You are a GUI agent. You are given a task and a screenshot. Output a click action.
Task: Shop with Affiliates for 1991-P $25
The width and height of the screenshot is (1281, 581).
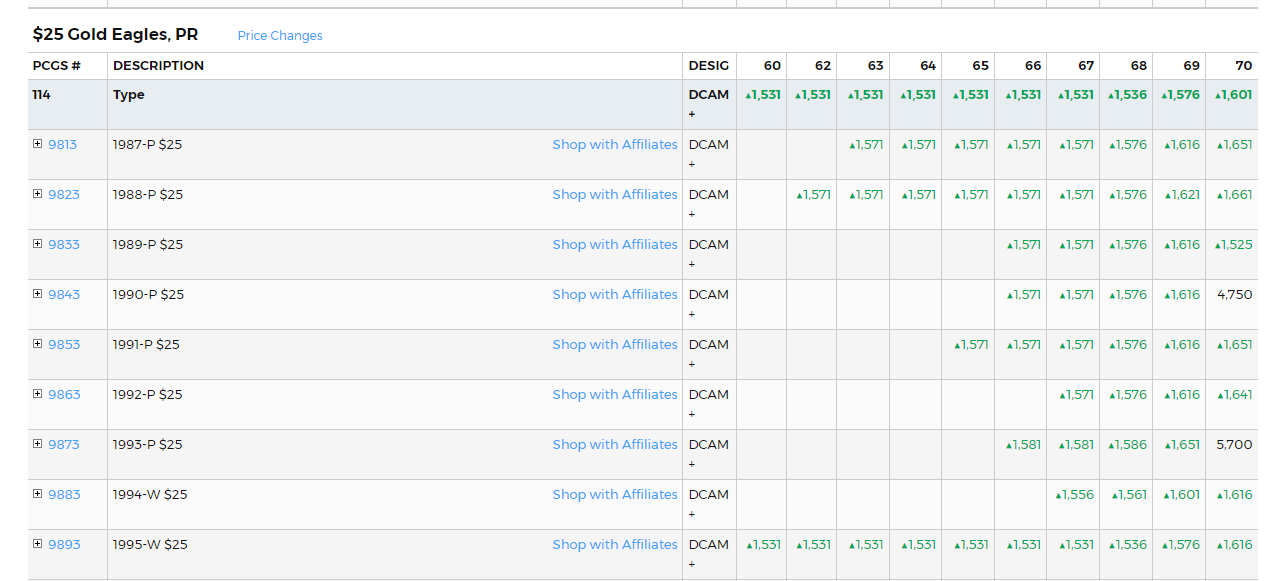pyautogui.click(x=615, y=344)
